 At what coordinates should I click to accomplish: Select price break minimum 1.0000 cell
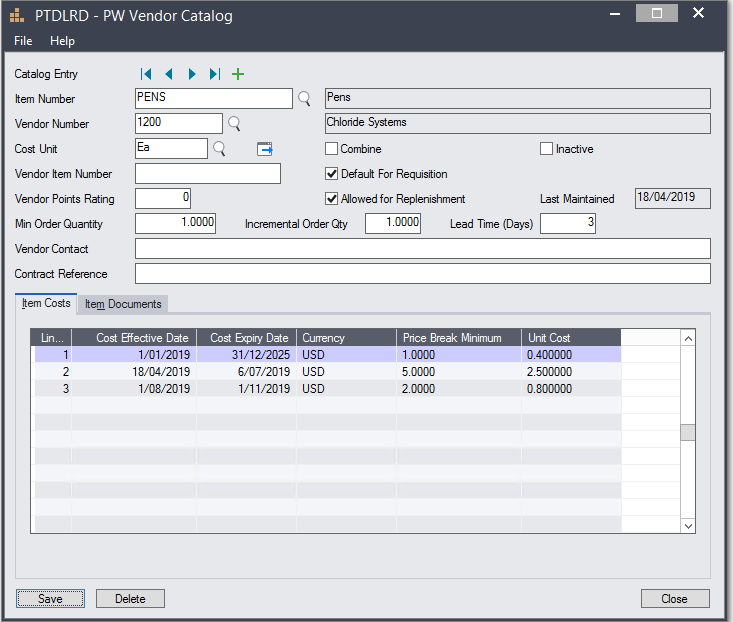click(460, 355)
